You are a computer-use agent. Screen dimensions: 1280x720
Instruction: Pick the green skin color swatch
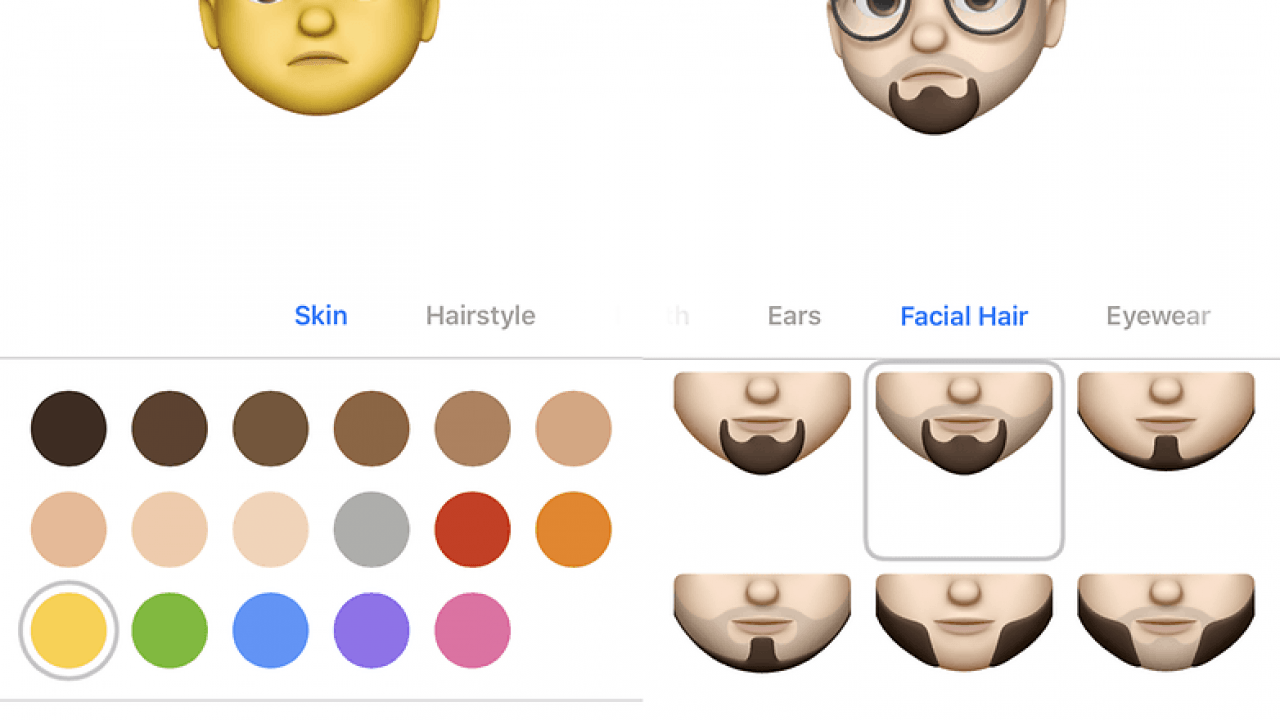pyautogui.click(x=170, y=630)
